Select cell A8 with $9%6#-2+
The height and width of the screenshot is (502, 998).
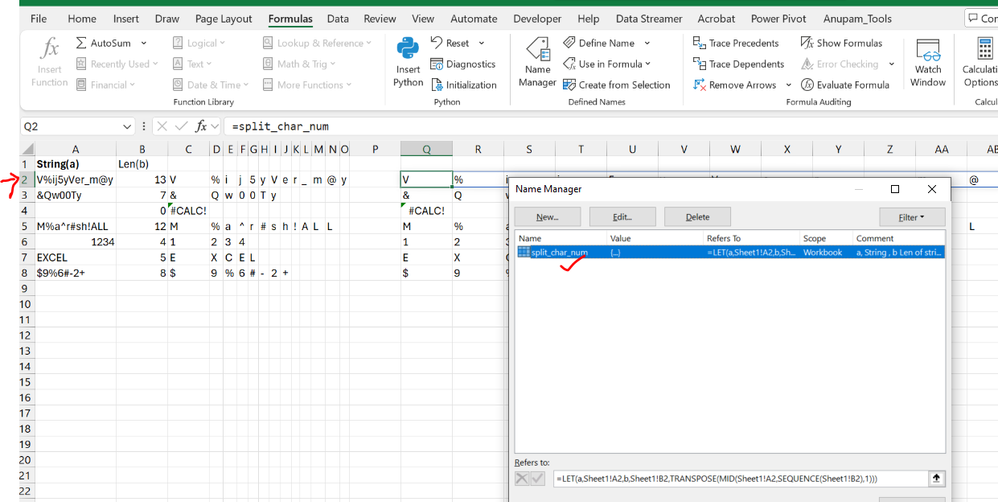pos(75,273)
